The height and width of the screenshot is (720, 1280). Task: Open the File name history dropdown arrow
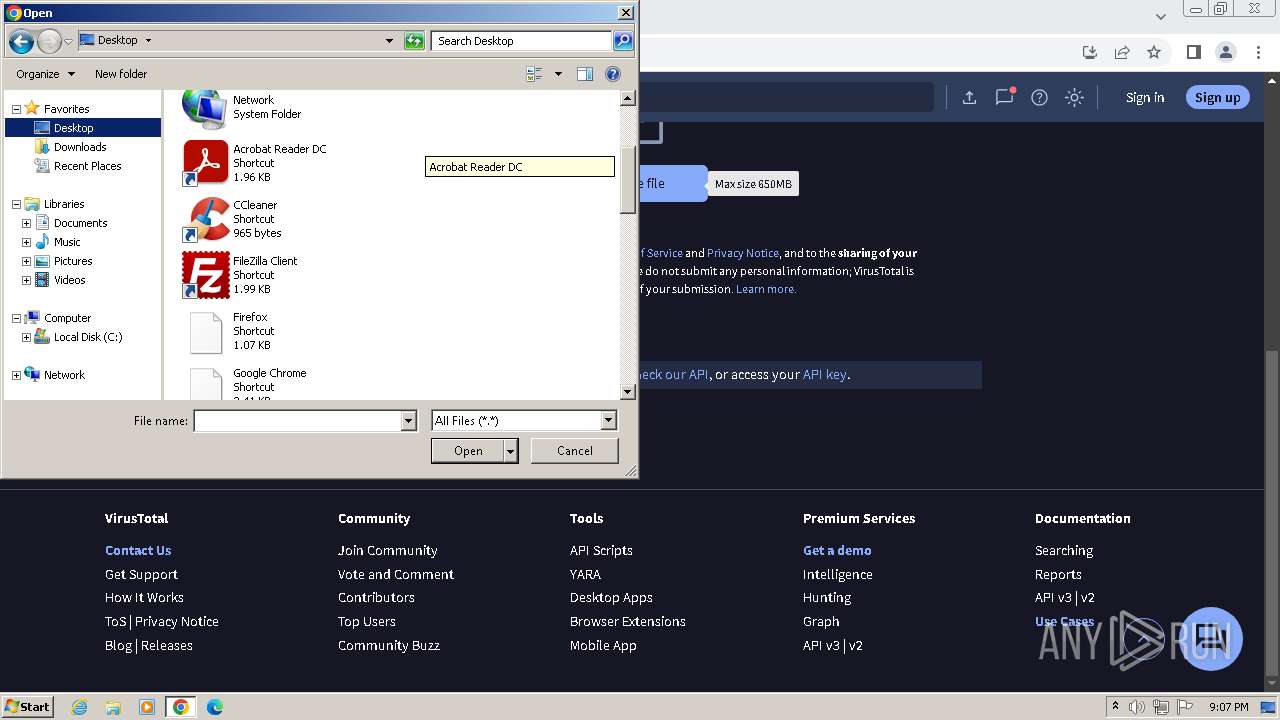(408, 421)
